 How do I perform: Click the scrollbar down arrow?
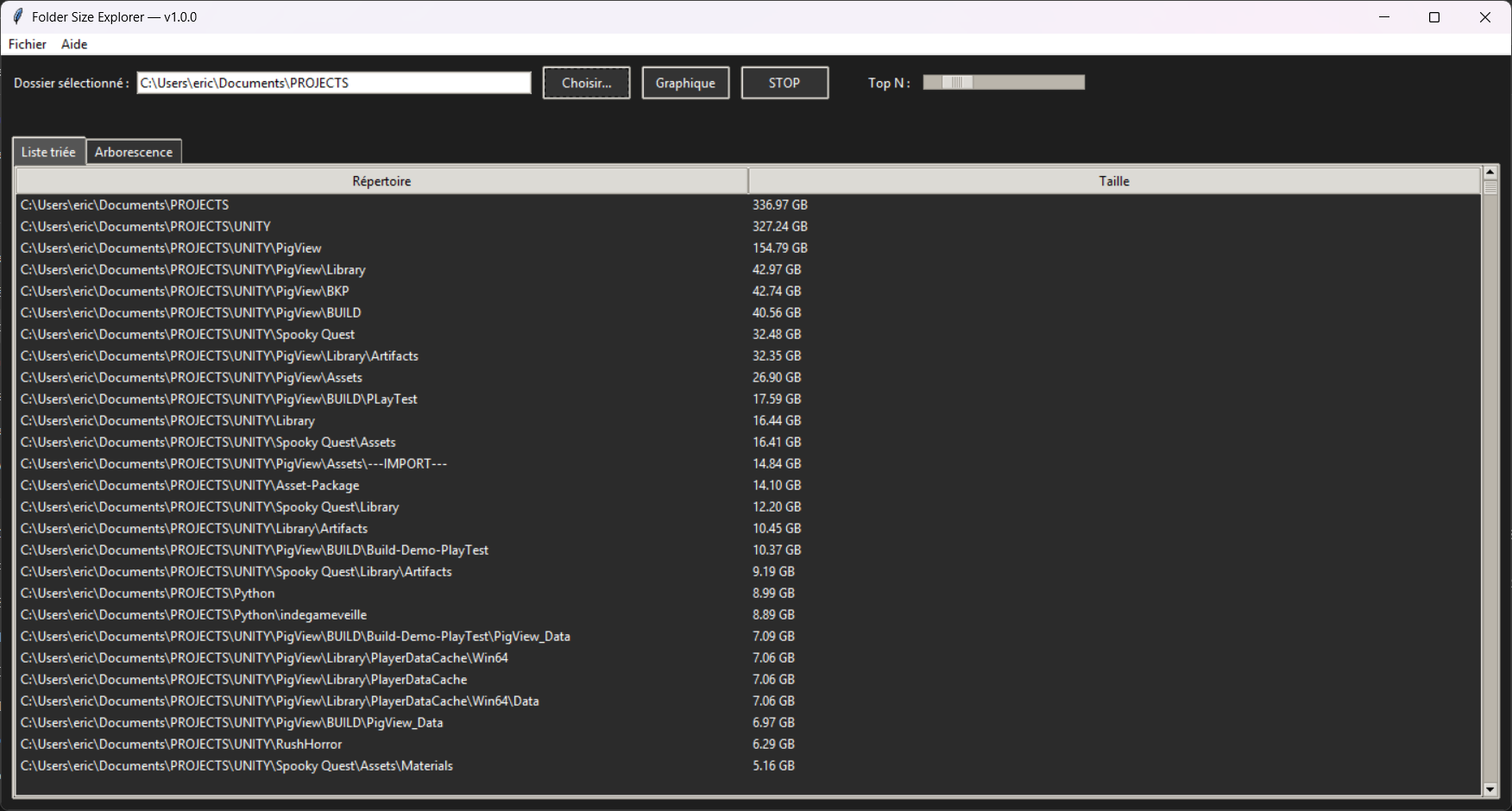point(1490,789)
